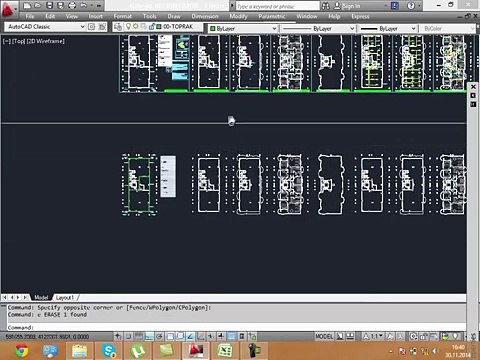Click the [2D Wireframe] visual style label

[x=45, y=41]
